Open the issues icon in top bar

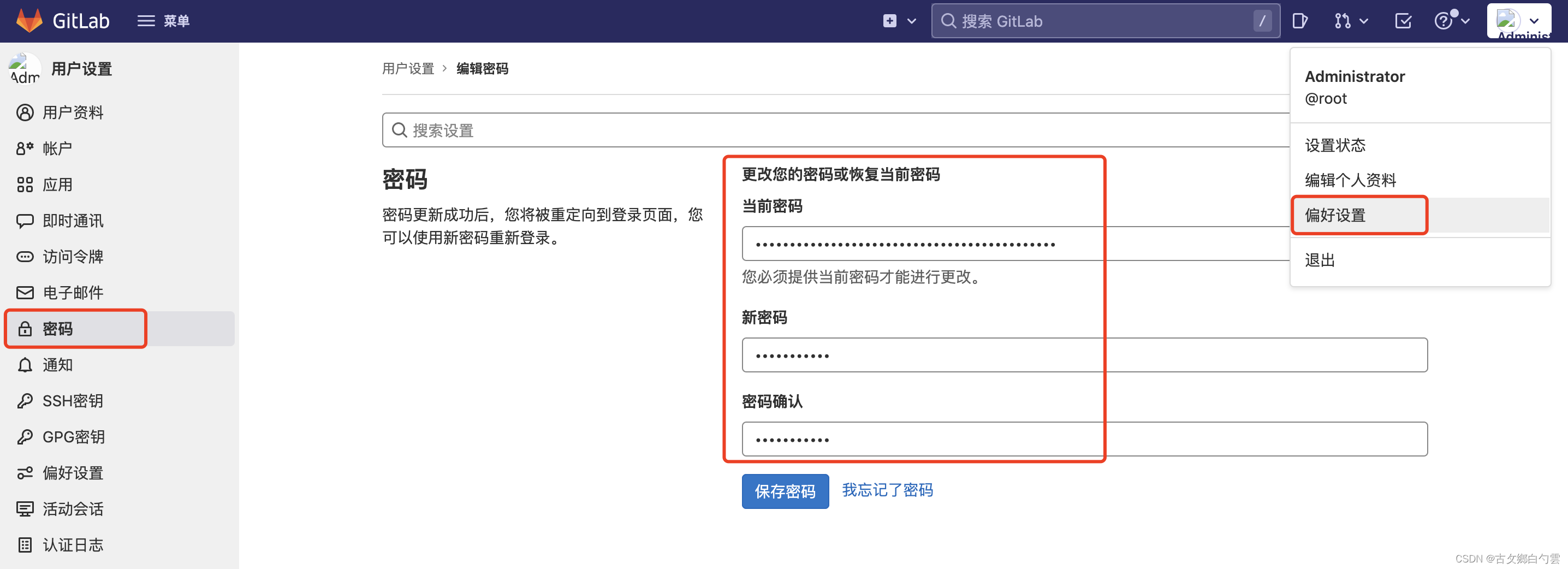pyautogui.click(x=1299, y=21)
